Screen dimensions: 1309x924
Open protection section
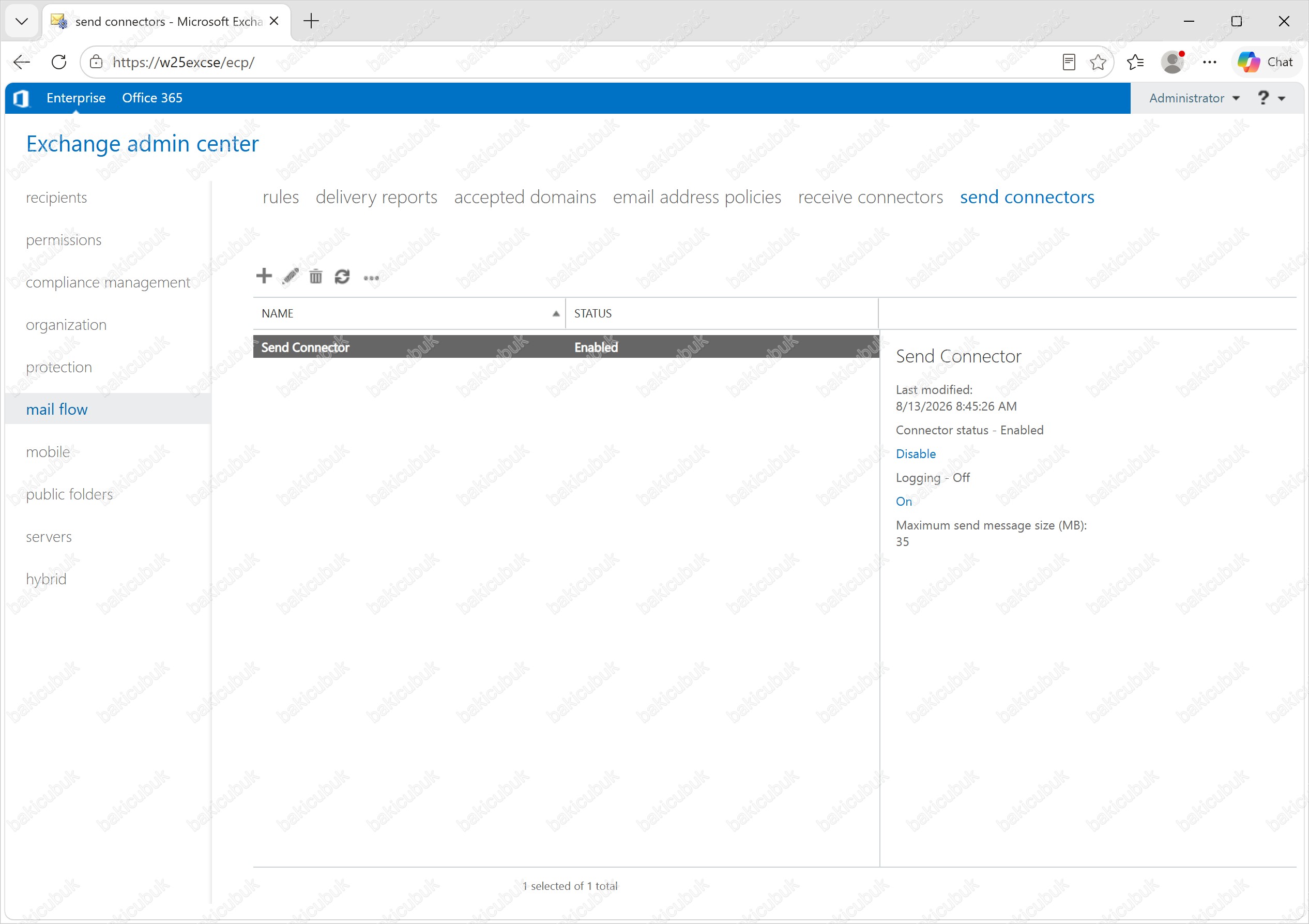click(x=59, y=367)
